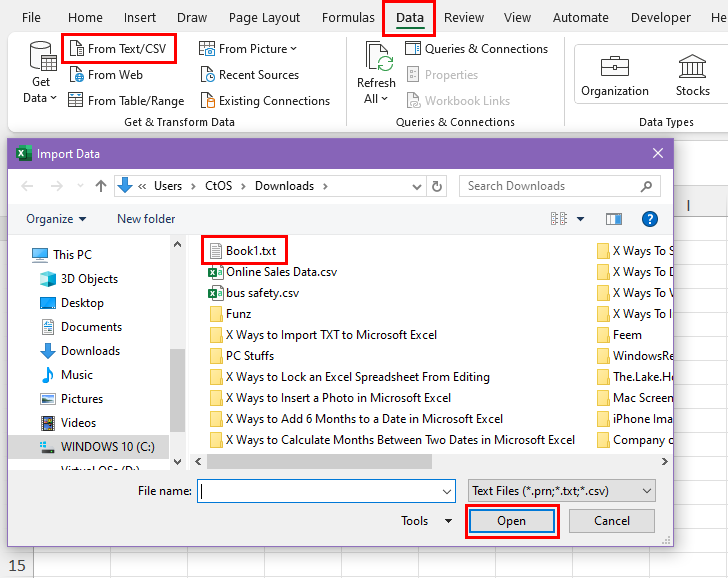Viewport: 728px width, 578px height.
Task: Click the change view icon
Action: [x=559, y=219]
